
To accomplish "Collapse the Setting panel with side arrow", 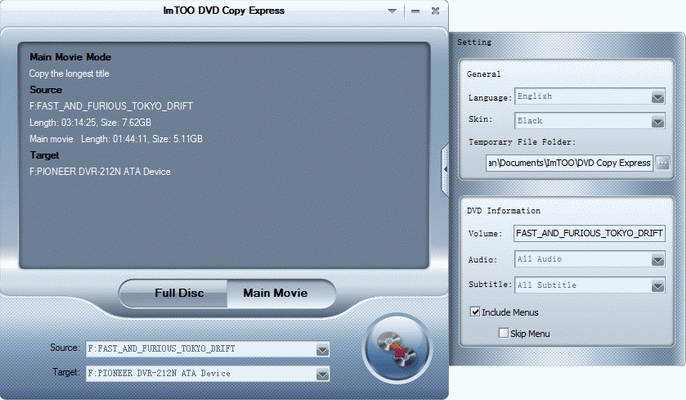I will (x=445, y=169).
